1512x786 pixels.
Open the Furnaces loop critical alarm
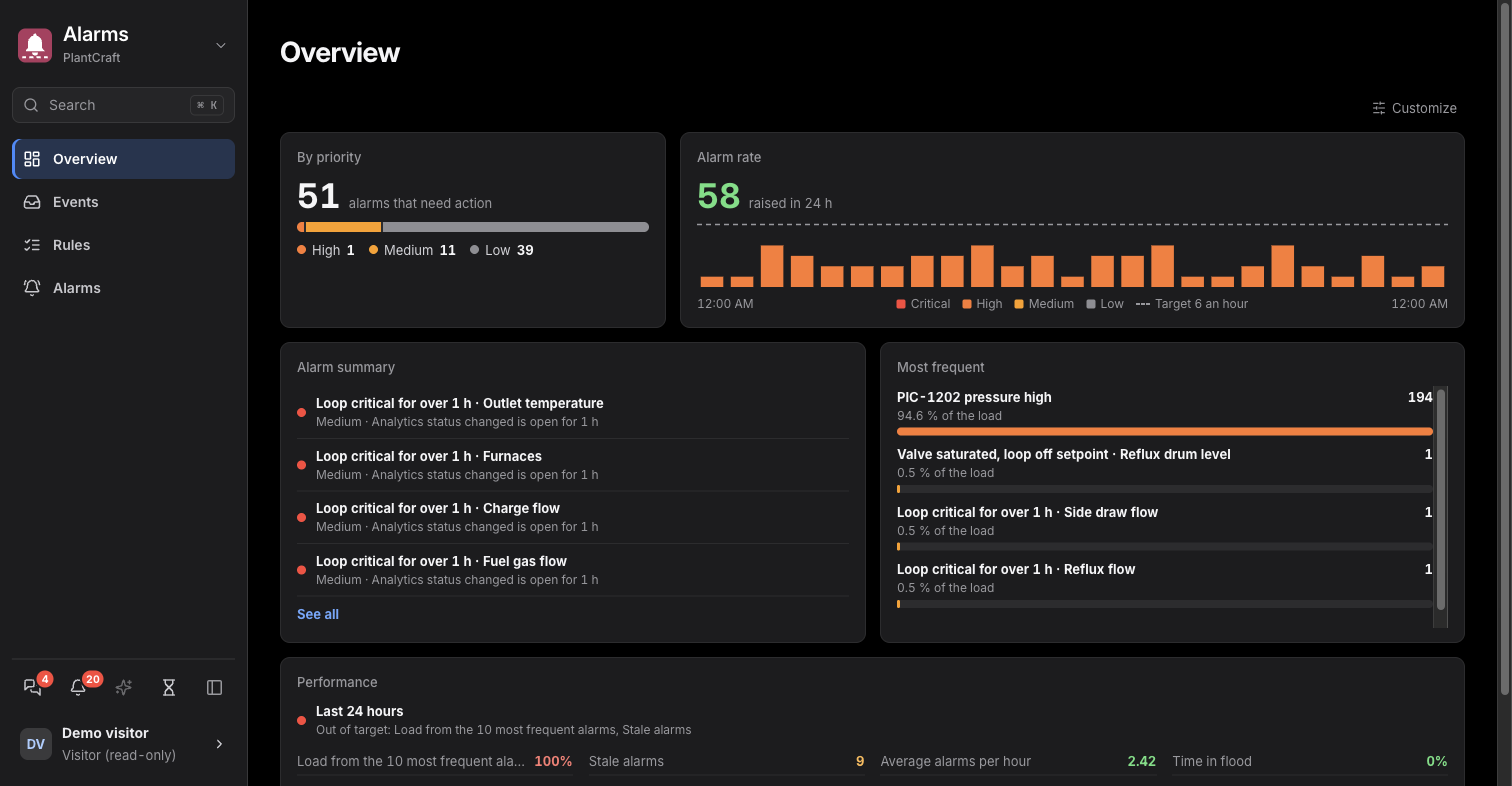(572, 465)
